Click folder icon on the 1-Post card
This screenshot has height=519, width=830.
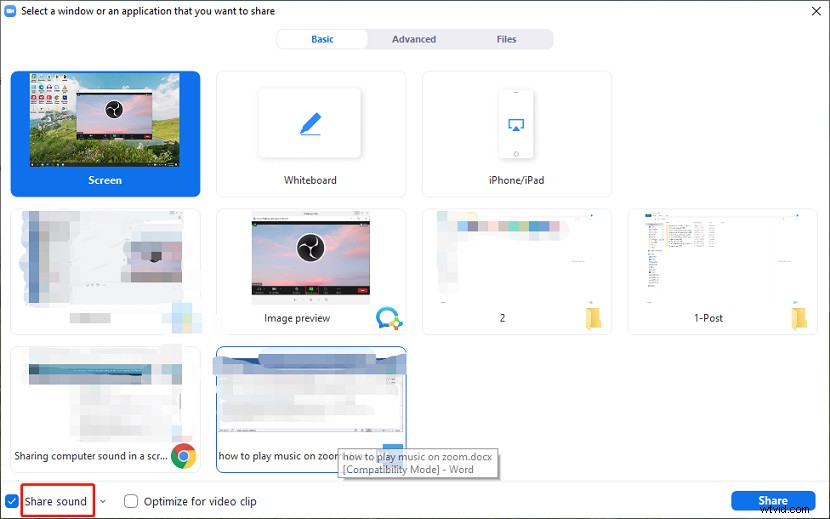799,318
